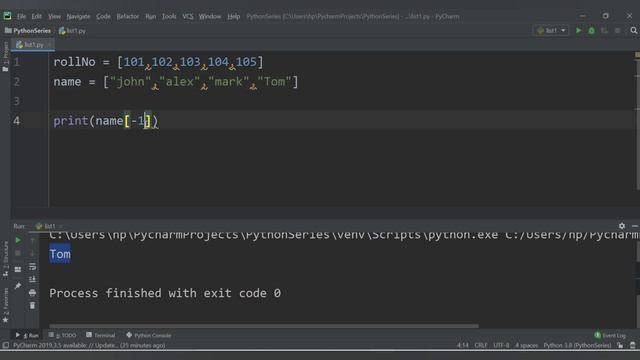Switch to the Run bottom tool tab
Screen dimensions: 640x360
pyautogui.click(x=27, y=335)
